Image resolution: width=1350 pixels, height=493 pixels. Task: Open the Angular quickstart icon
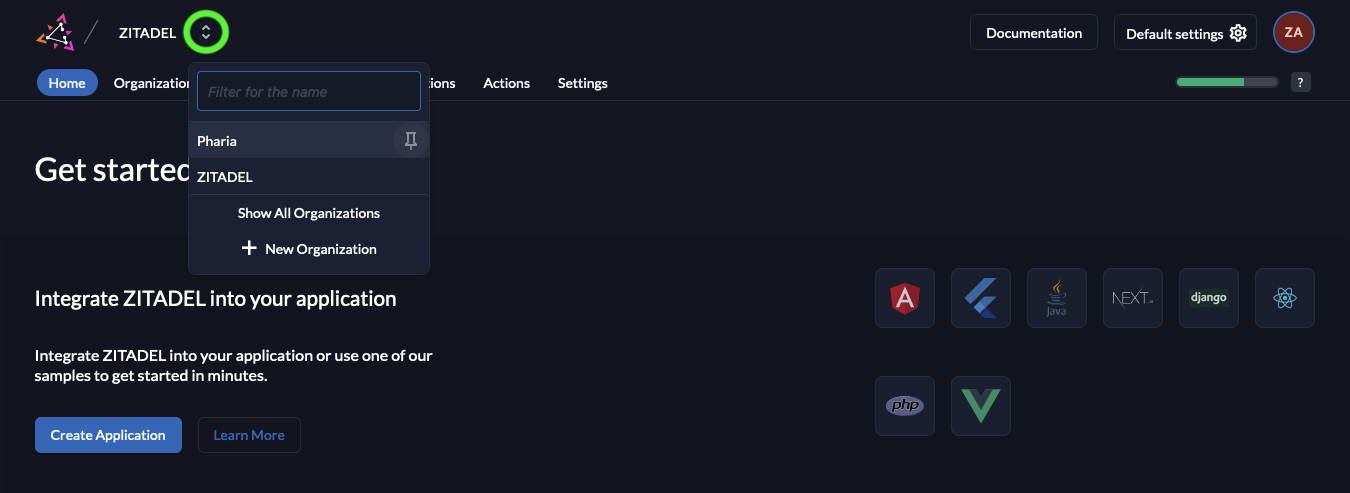[x=905, y=298]
